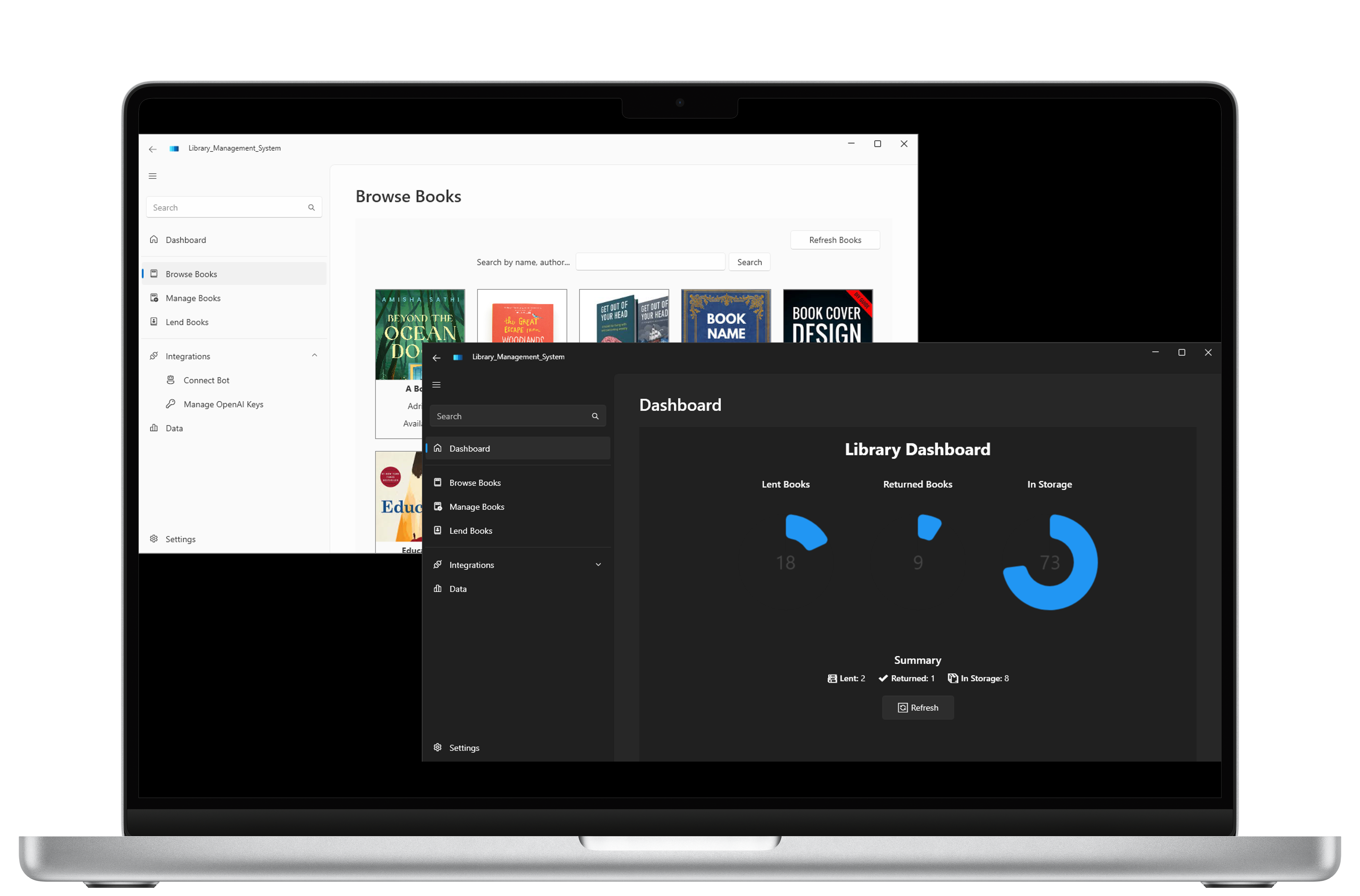
Task: Click Connect Bot icon in light sidebar
Action: [170, 380]
